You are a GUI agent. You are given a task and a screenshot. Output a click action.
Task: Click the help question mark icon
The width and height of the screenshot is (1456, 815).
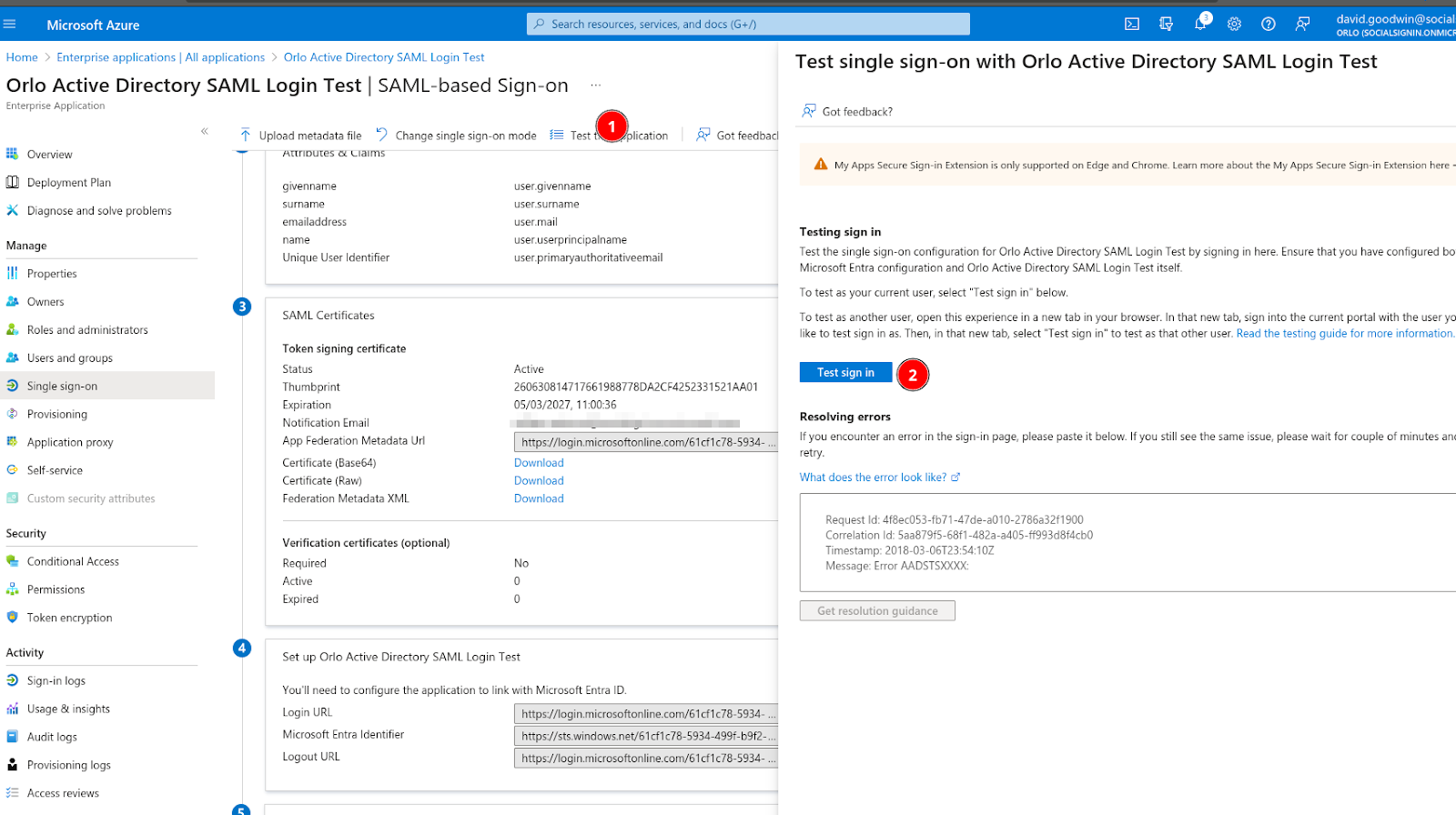click(x=1268, y=25)
